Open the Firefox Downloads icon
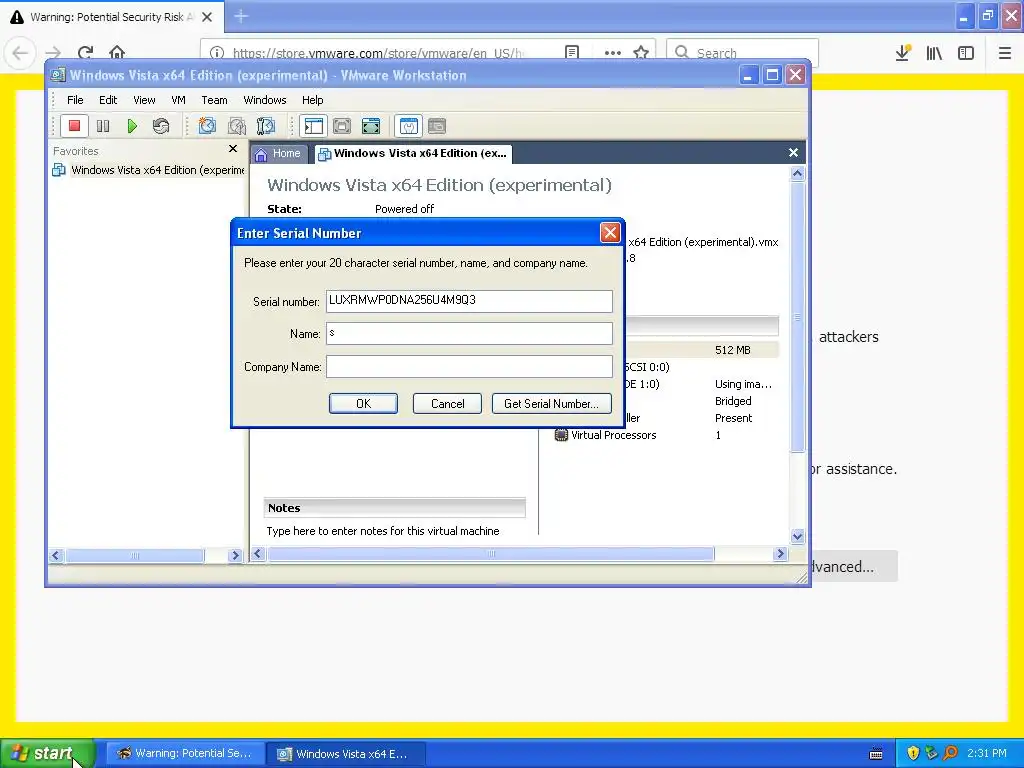This screenshot has width=1024, height=768. point(903,53)
